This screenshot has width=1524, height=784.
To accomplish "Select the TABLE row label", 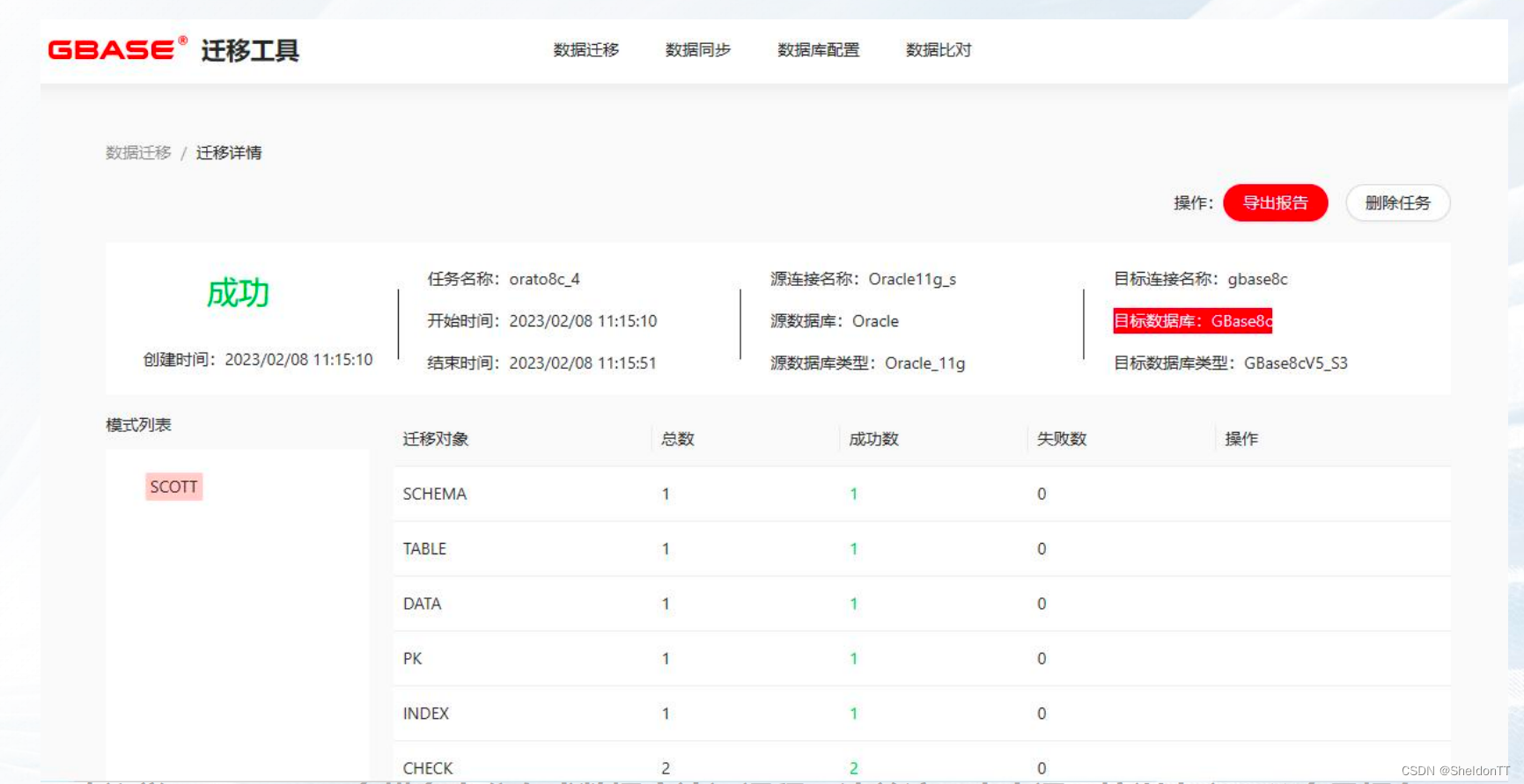I will (x=424, y=549).
